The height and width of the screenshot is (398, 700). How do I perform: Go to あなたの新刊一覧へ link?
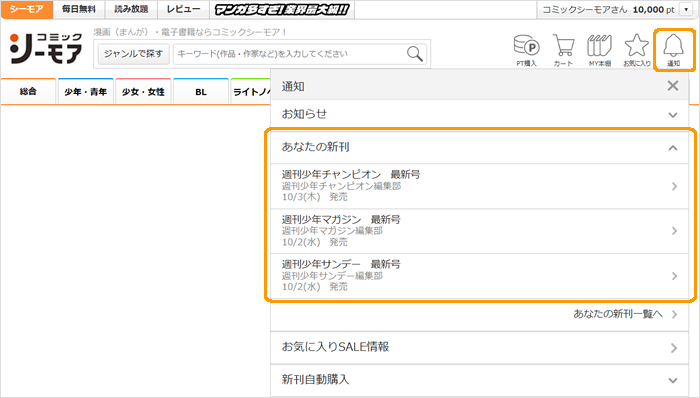[x=625, y=314]
